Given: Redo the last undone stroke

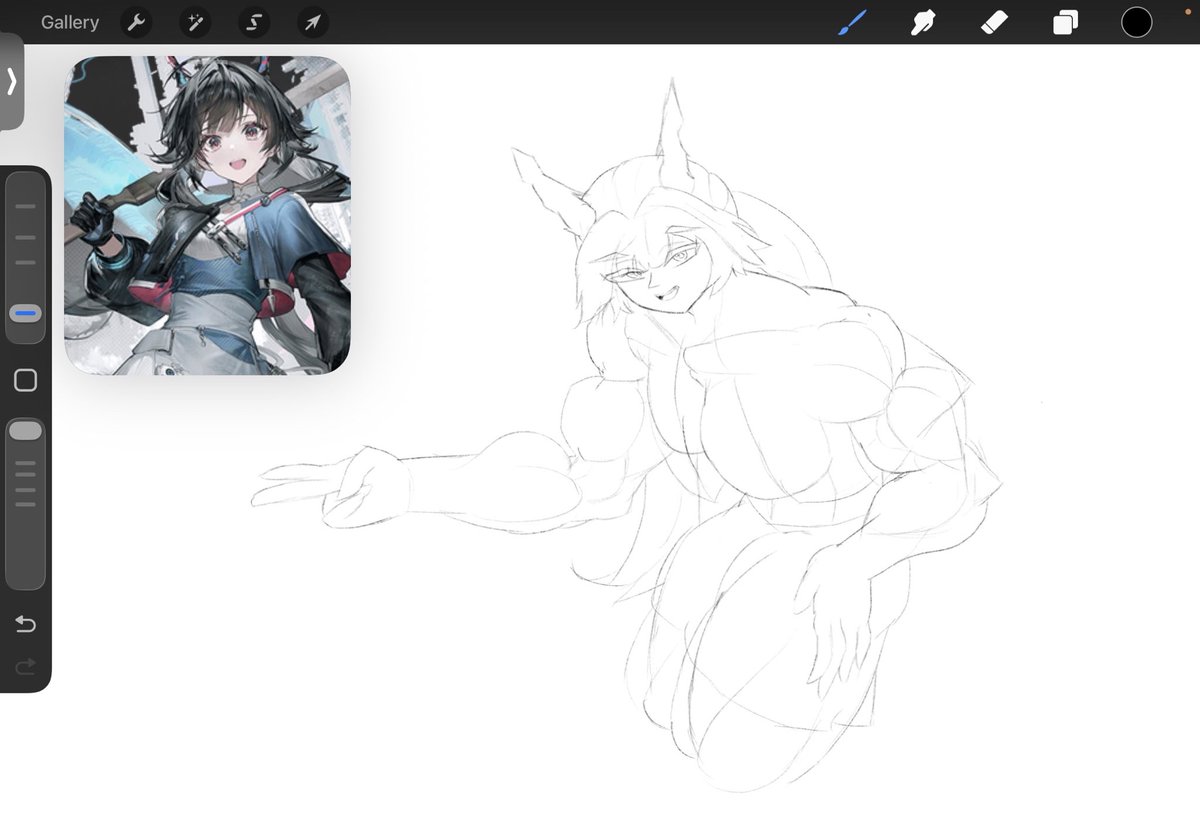Looking at the screenshot, I should pyautogui.click(x=25, y=666).
